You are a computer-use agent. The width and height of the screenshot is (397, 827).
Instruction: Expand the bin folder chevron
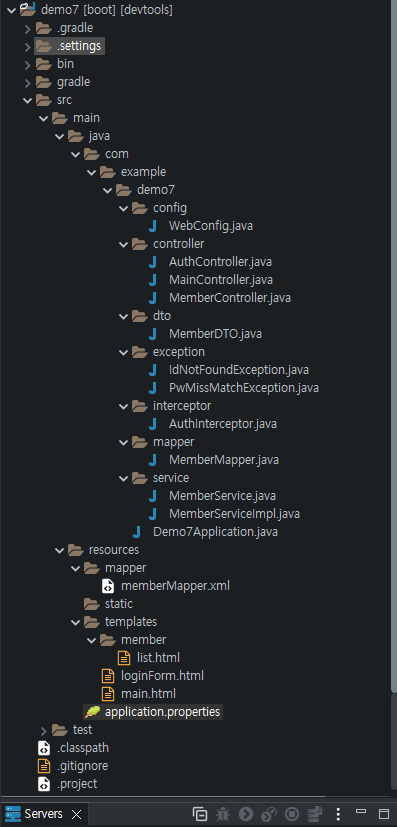27,64
